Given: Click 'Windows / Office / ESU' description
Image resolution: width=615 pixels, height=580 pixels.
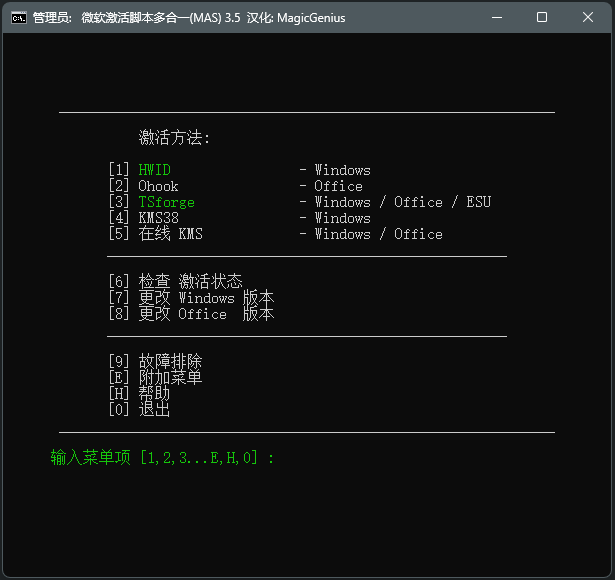Looking at the screenshot, I should click(403, 202).
